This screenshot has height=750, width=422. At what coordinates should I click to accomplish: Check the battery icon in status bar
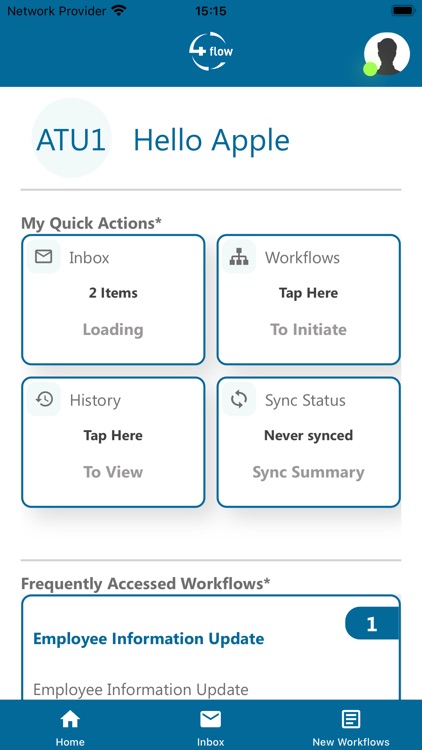coord(403,11)
